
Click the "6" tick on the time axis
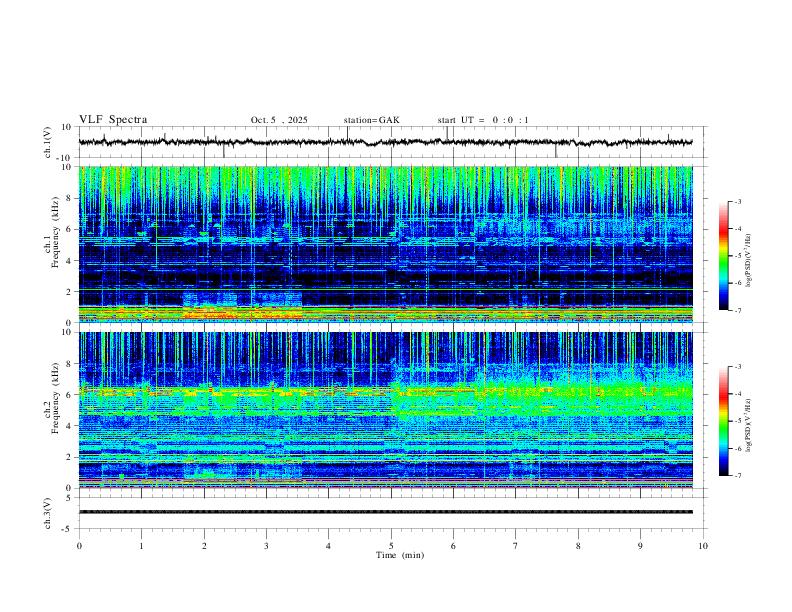point(453,546)
